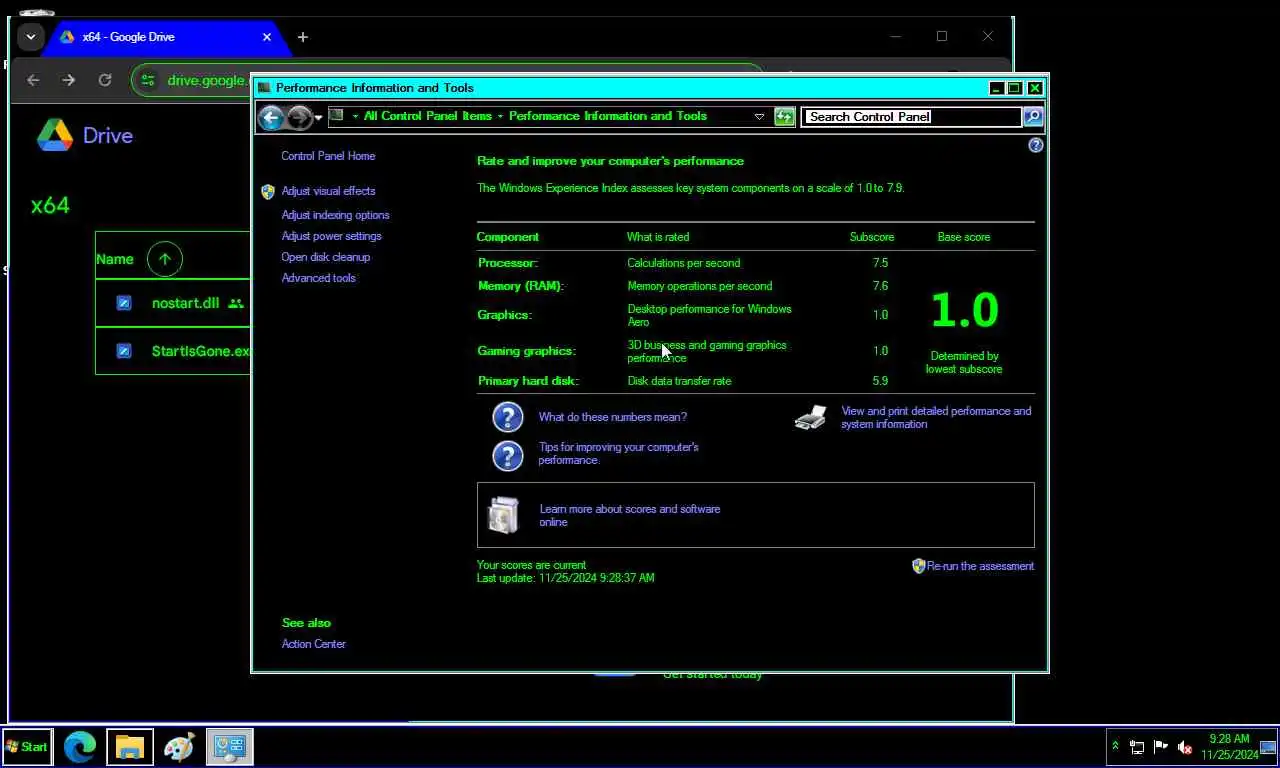1280x768 pixels.
Task: Select Performance Information and Tools breadcrumb
Action: 608,116
